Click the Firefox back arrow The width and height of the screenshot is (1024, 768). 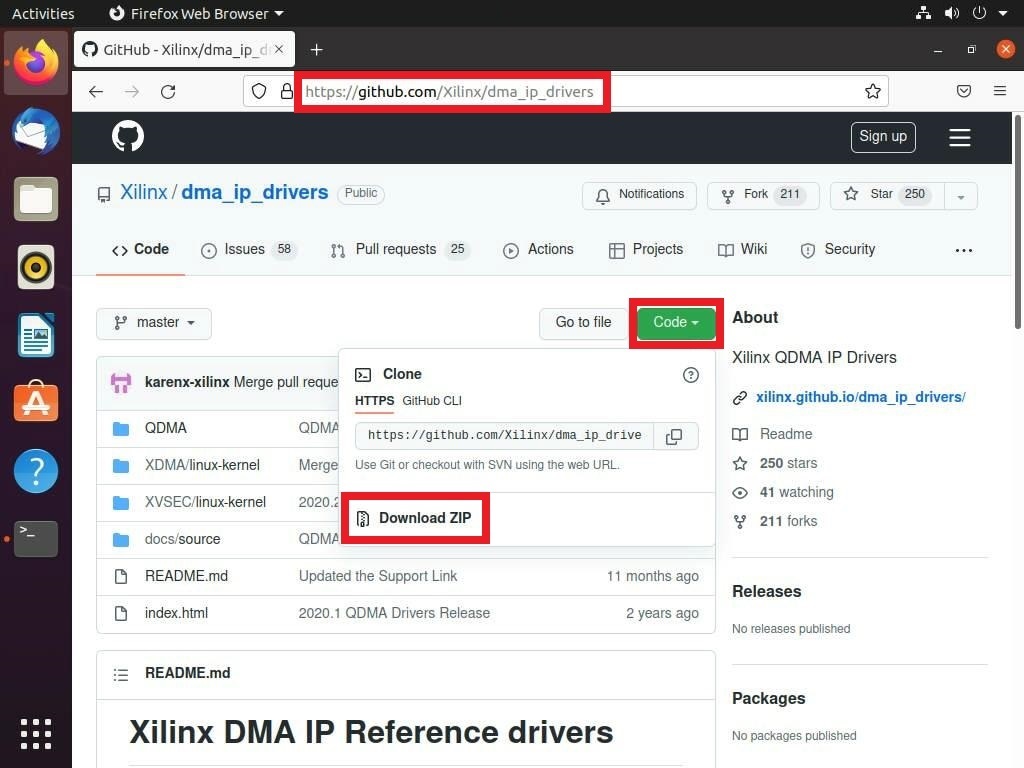96,91
